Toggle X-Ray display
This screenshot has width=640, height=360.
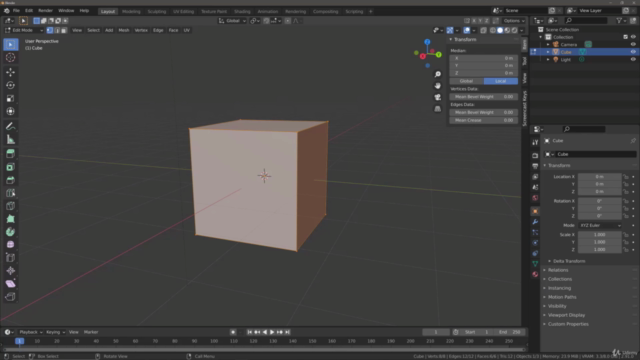tap(484, 30)
